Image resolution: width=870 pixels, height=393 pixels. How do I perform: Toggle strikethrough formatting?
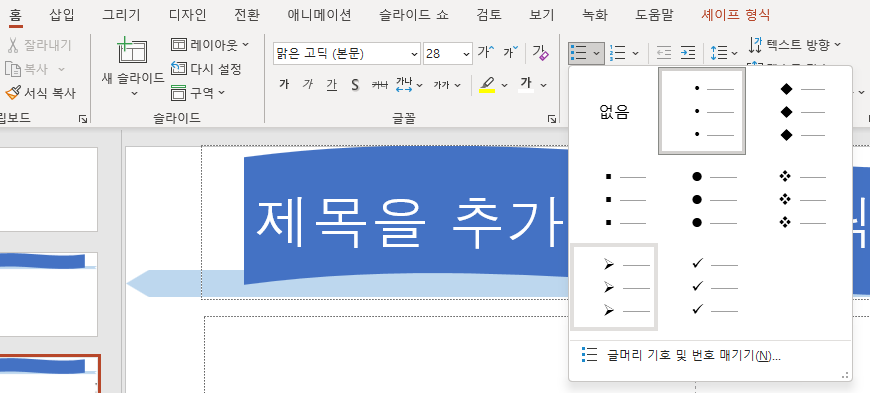pyautogui.click(x=380, y=84)
